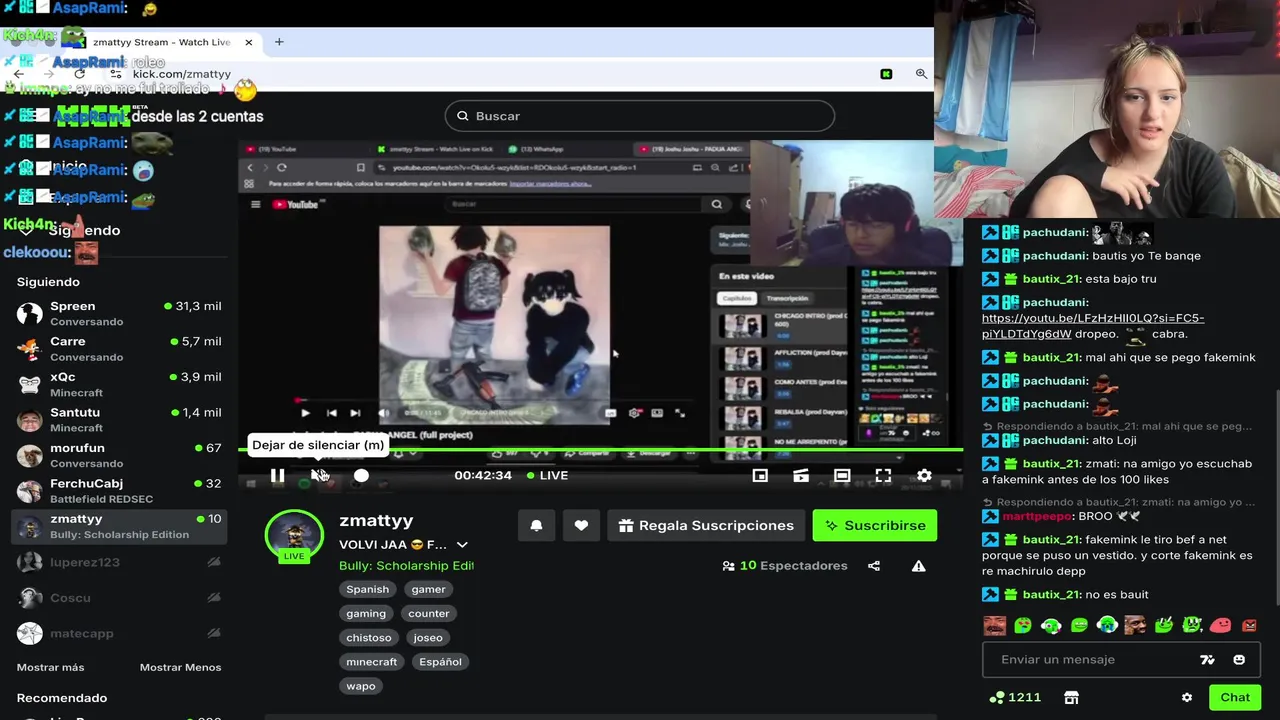Click Regala Suscripciones button

pyautogui.click(x=706, y=525)
